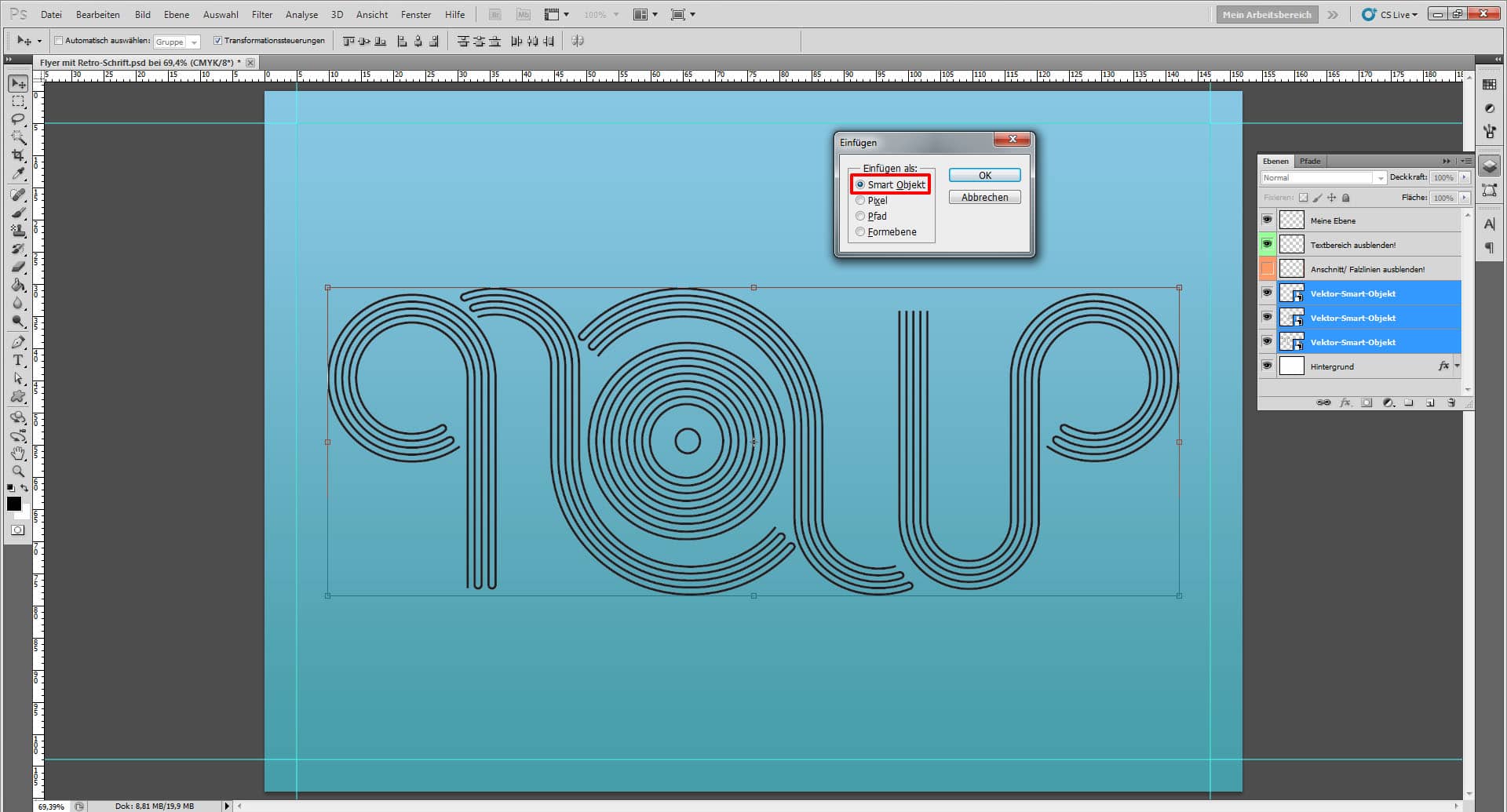Expand the Deckkraft opacity slider arrow
This screenshot has width=1507, height=812.
coord(1465,178)
